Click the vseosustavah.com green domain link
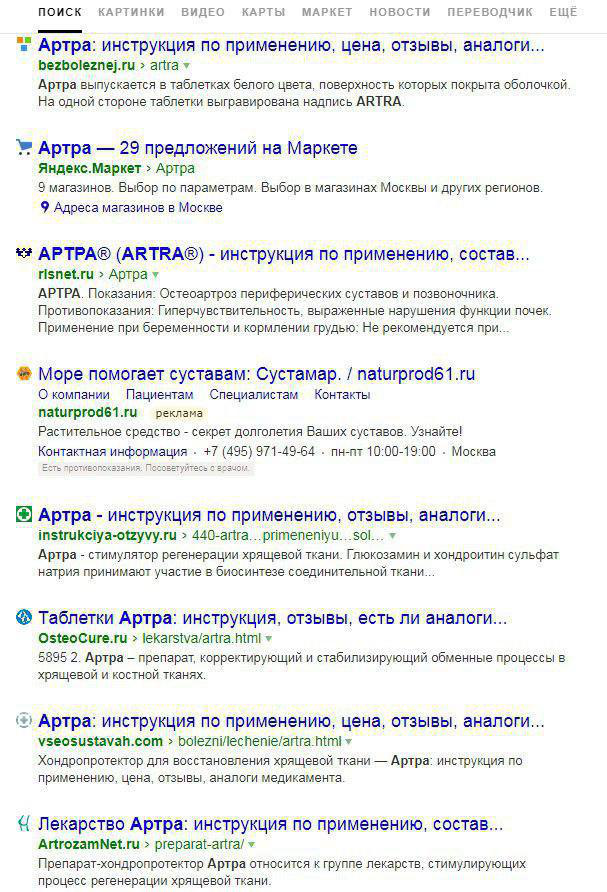 point(100,741)
